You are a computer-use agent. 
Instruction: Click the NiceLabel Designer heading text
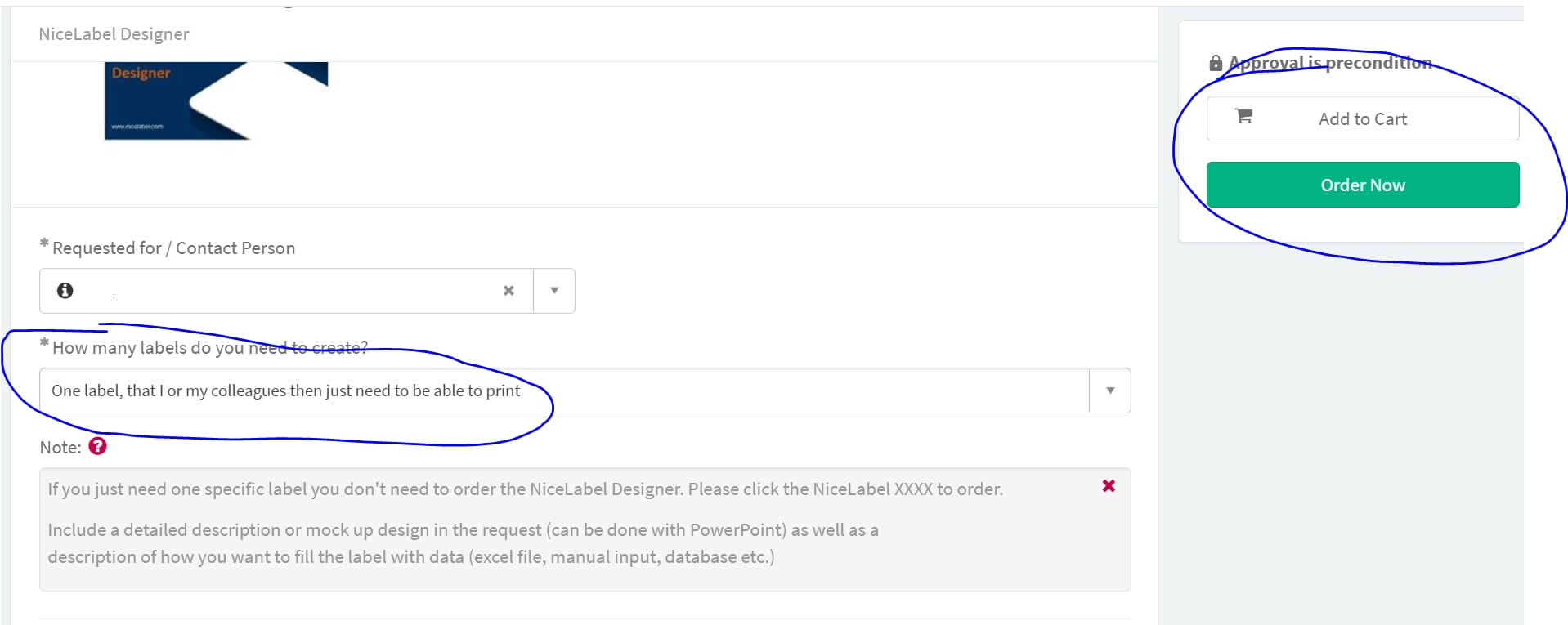(114, 34)
